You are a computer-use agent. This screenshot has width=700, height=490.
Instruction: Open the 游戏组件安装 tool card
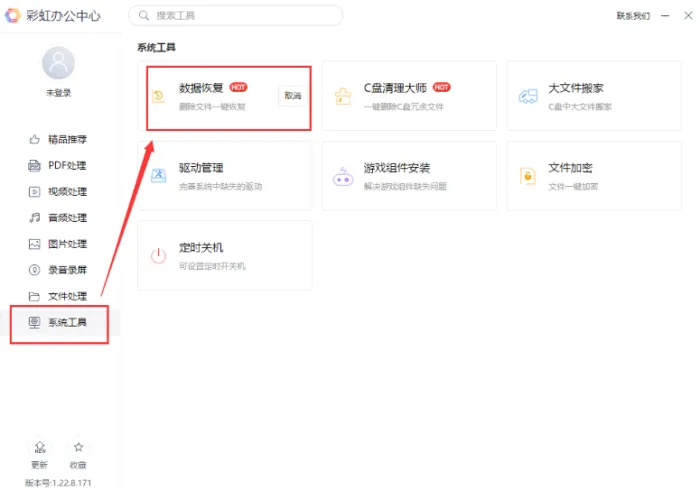409,176
